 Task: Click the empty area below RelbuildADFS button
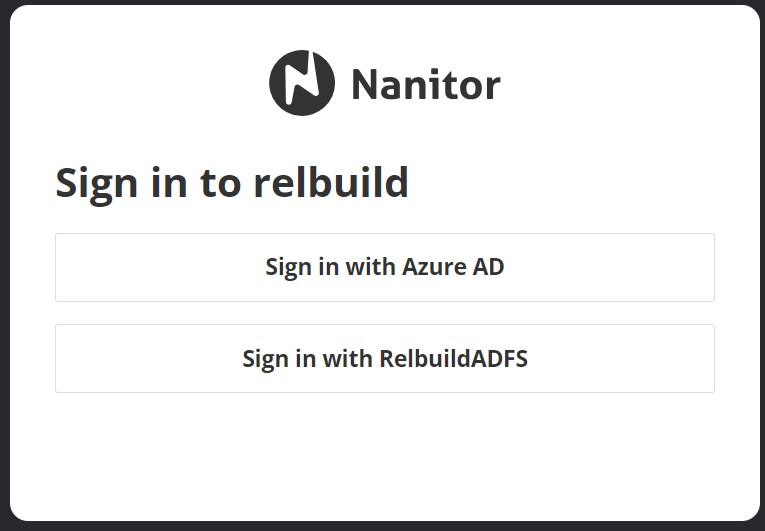(x=384, y=450)
